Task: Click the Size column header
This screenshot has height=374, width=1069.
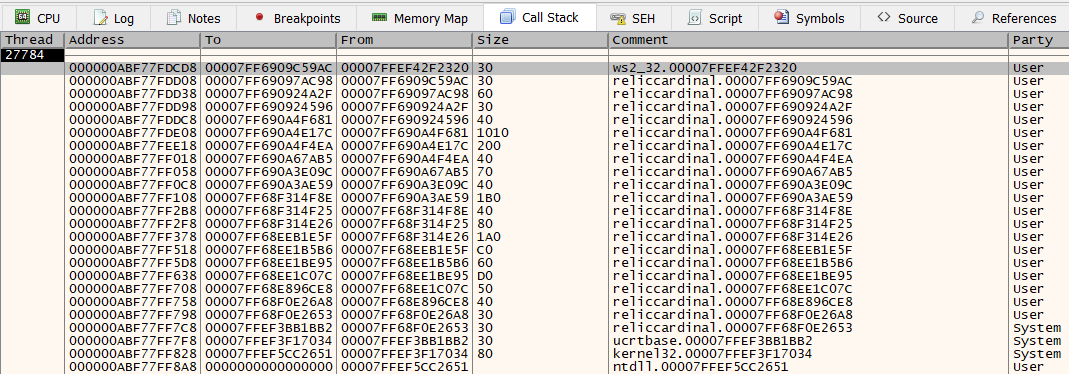Action: pyautogui.click(x=540, y=40)
